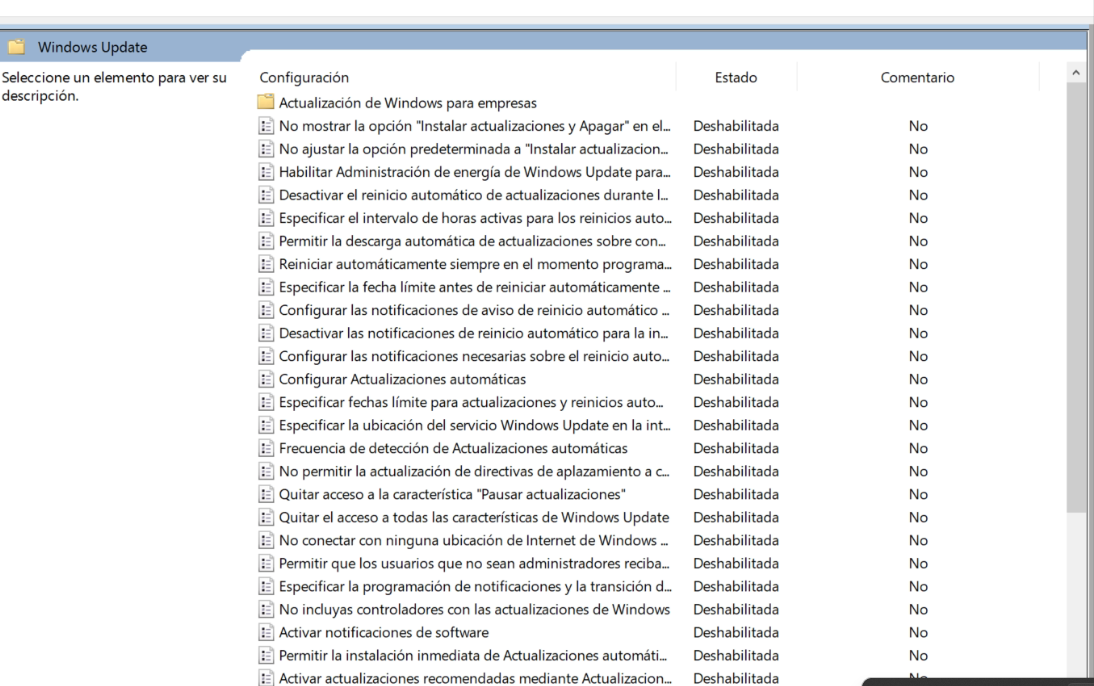Click the Windows Update folder icon in header
The height and width of the screenshot is (686, 1094).
18,46
